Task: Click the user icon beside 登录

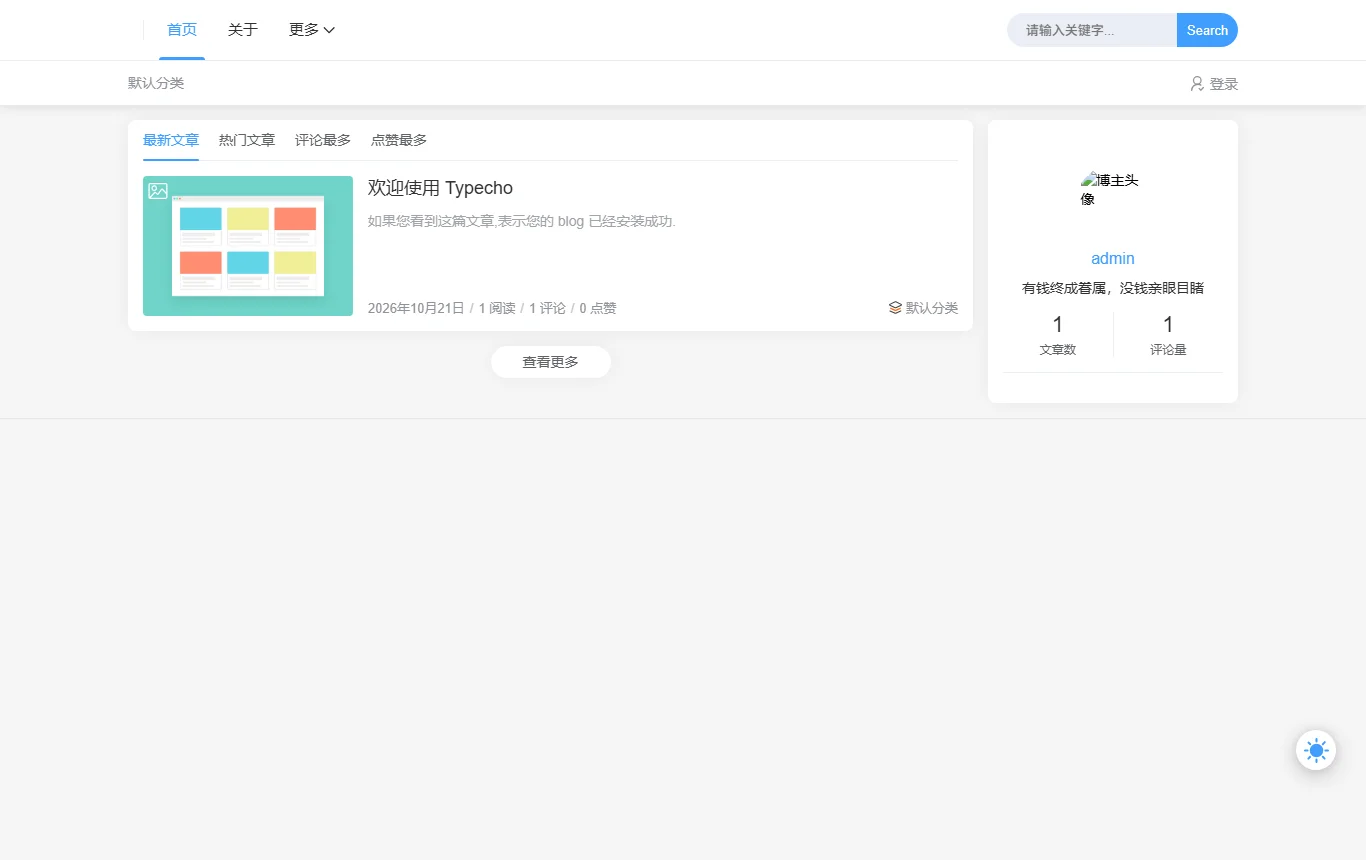Action: point(1197,84)
